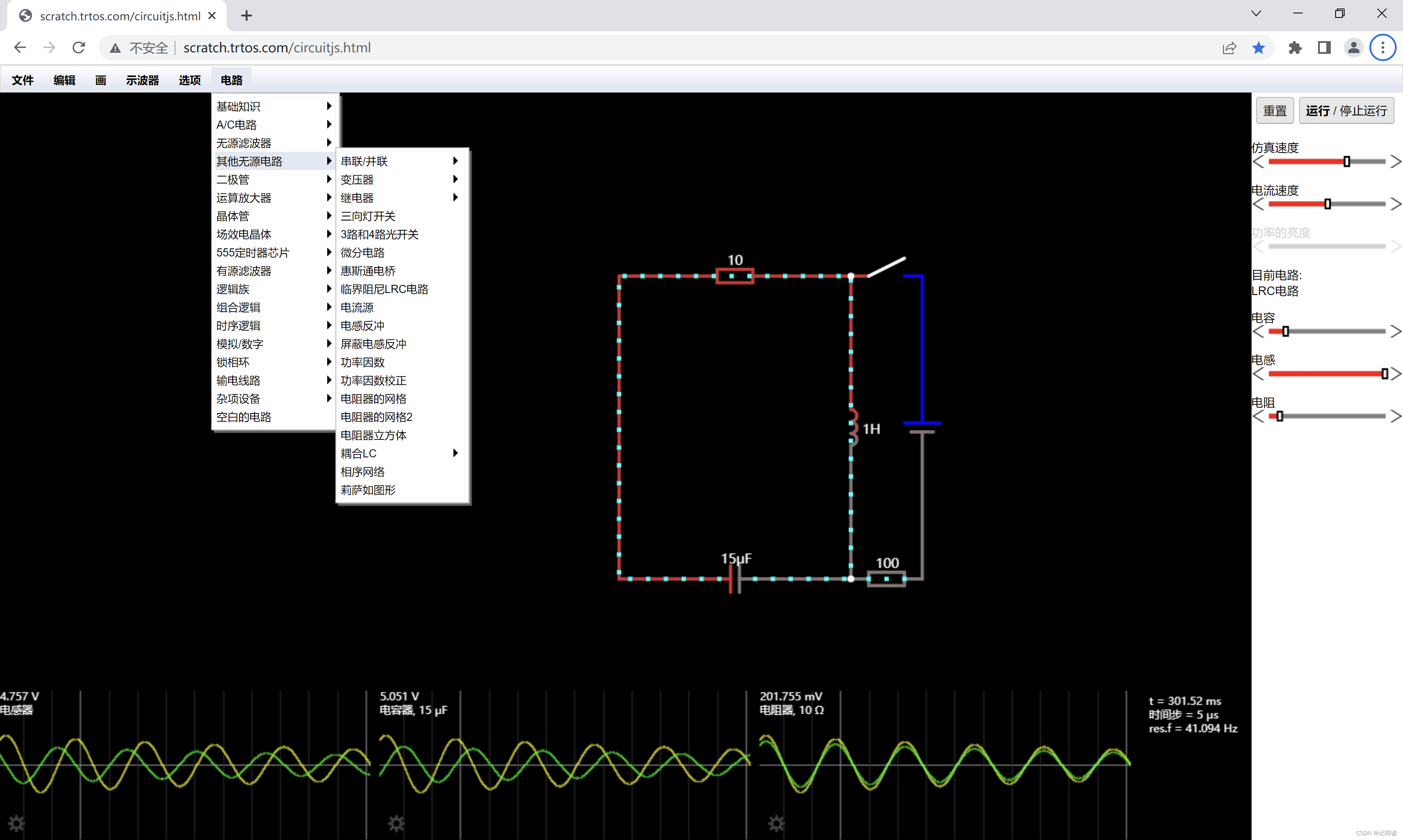Click the browser forward arrow
The width and height of the screenshot is (1403, 840).
click(49, 47)
